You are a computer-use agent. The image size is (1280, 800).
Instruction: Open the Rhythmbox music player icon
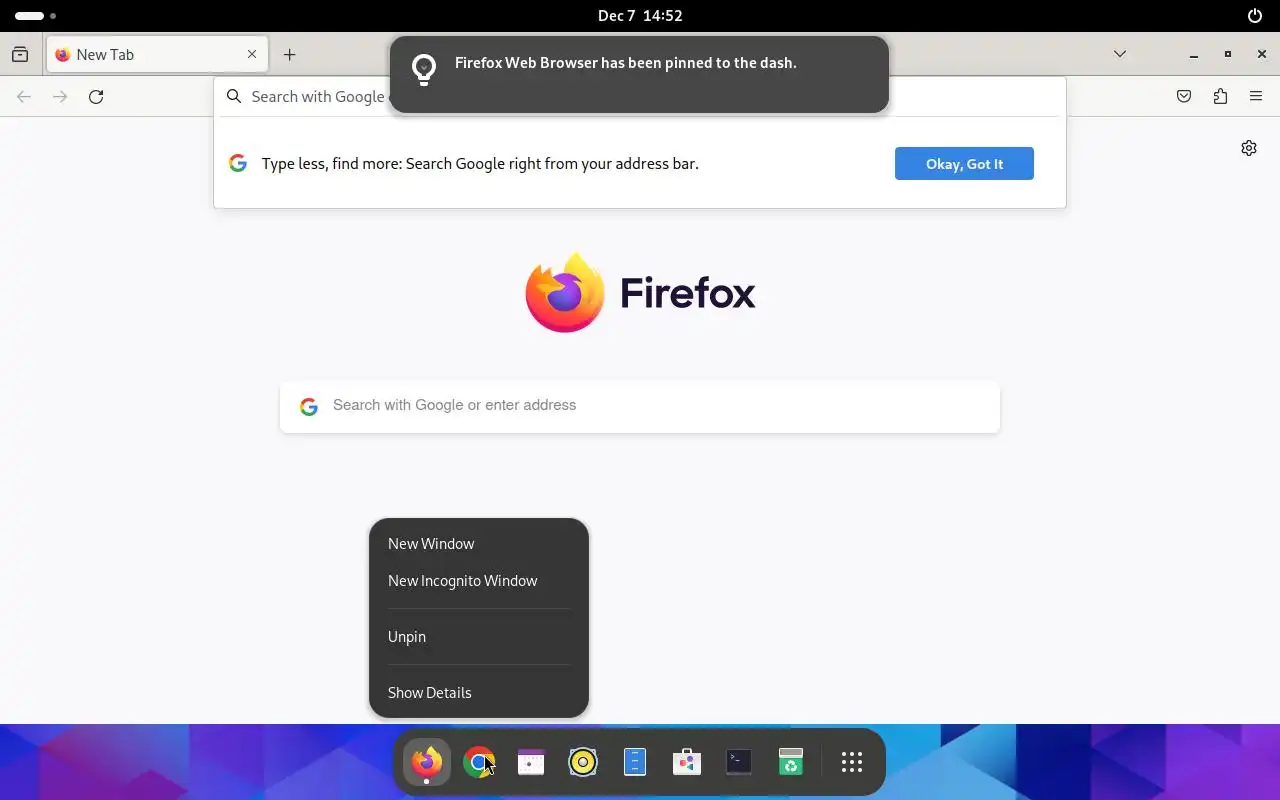[583, 762]
